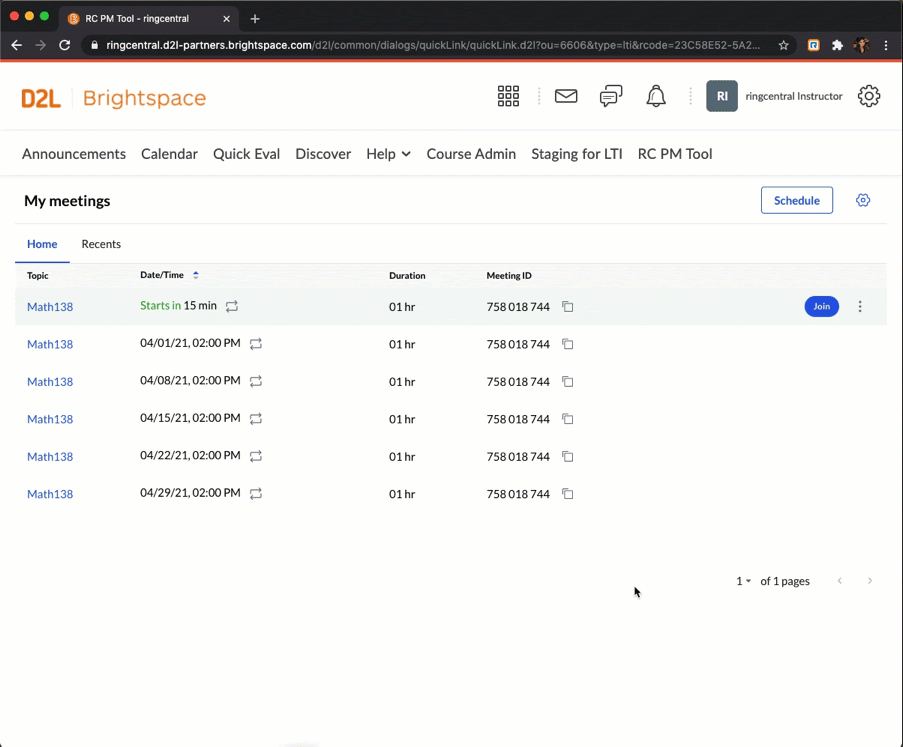This screenshot has height=747, width=903.
Task: Open the Brightspace settings gear
Action: point(868,96)
